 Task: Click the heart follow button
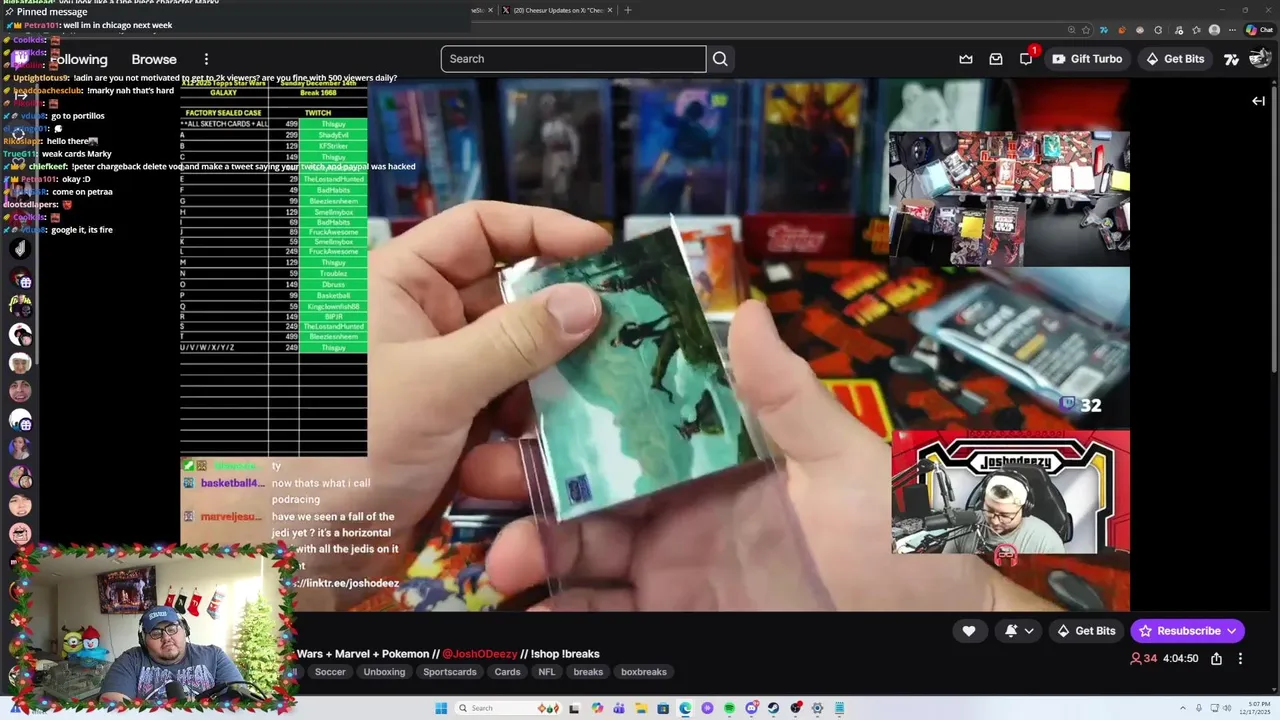tap(969, 631)
